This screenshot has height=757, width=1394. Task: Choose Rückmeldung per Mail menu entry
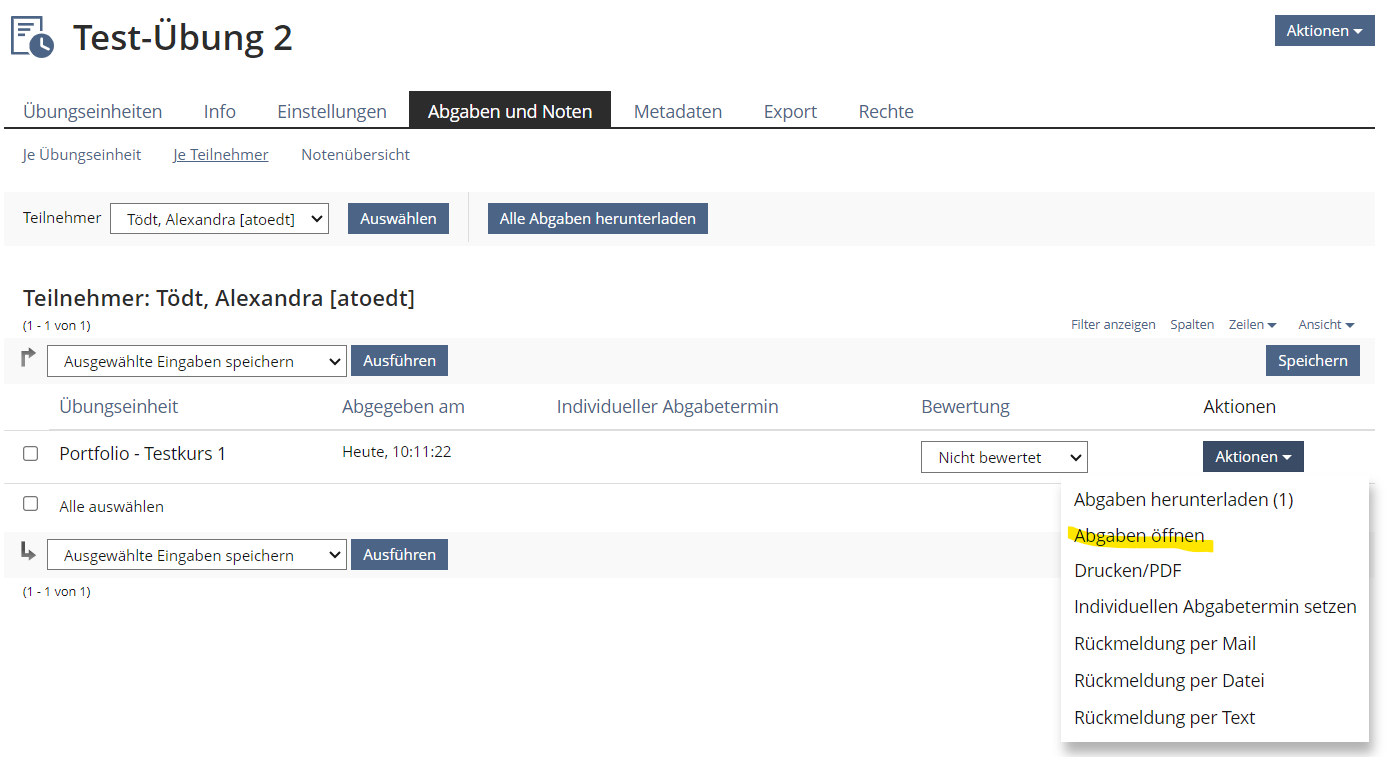coord(1164,644)
